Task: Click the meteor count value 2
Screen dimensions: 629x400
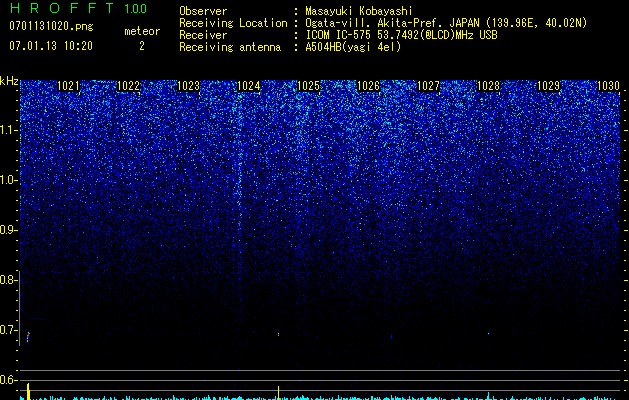Action: 142,46
